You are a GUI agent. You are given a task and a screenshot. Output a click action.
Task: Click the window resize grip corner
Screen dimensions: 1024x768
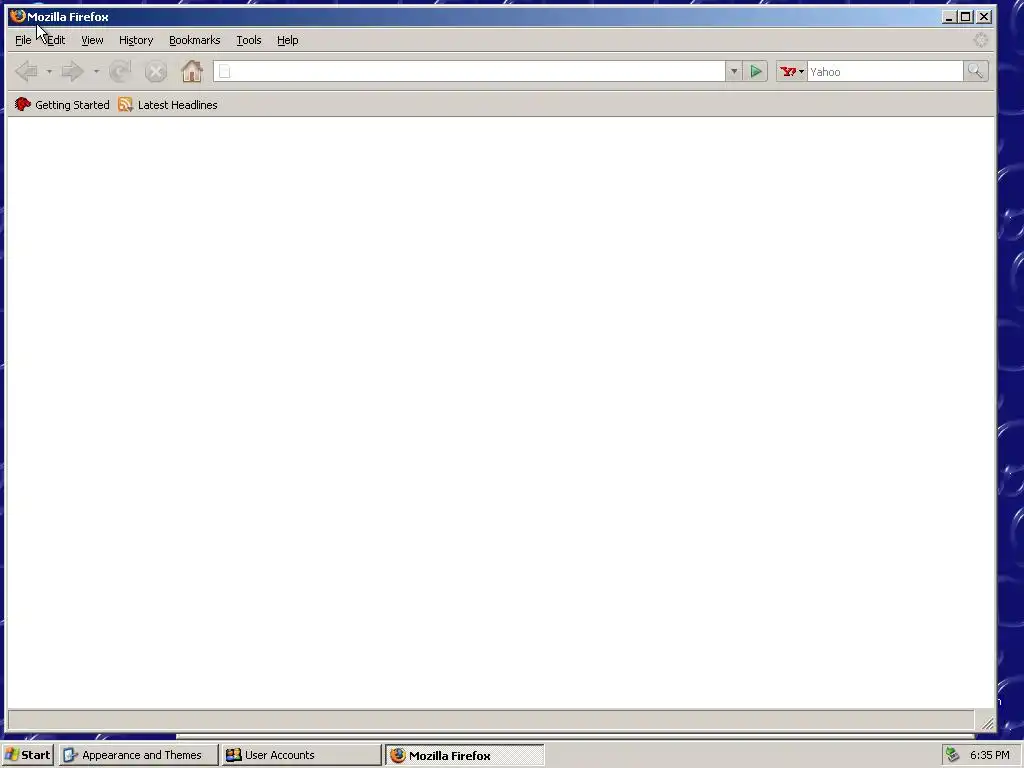(987, 724)
